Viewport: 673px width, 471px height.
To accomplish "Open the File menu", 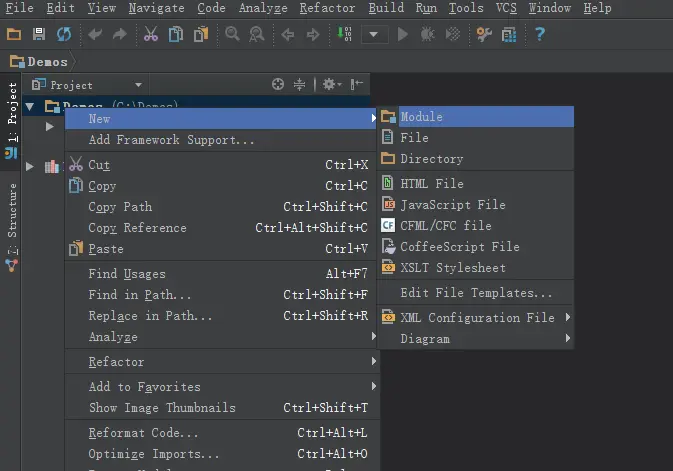I will coord(19,8).
